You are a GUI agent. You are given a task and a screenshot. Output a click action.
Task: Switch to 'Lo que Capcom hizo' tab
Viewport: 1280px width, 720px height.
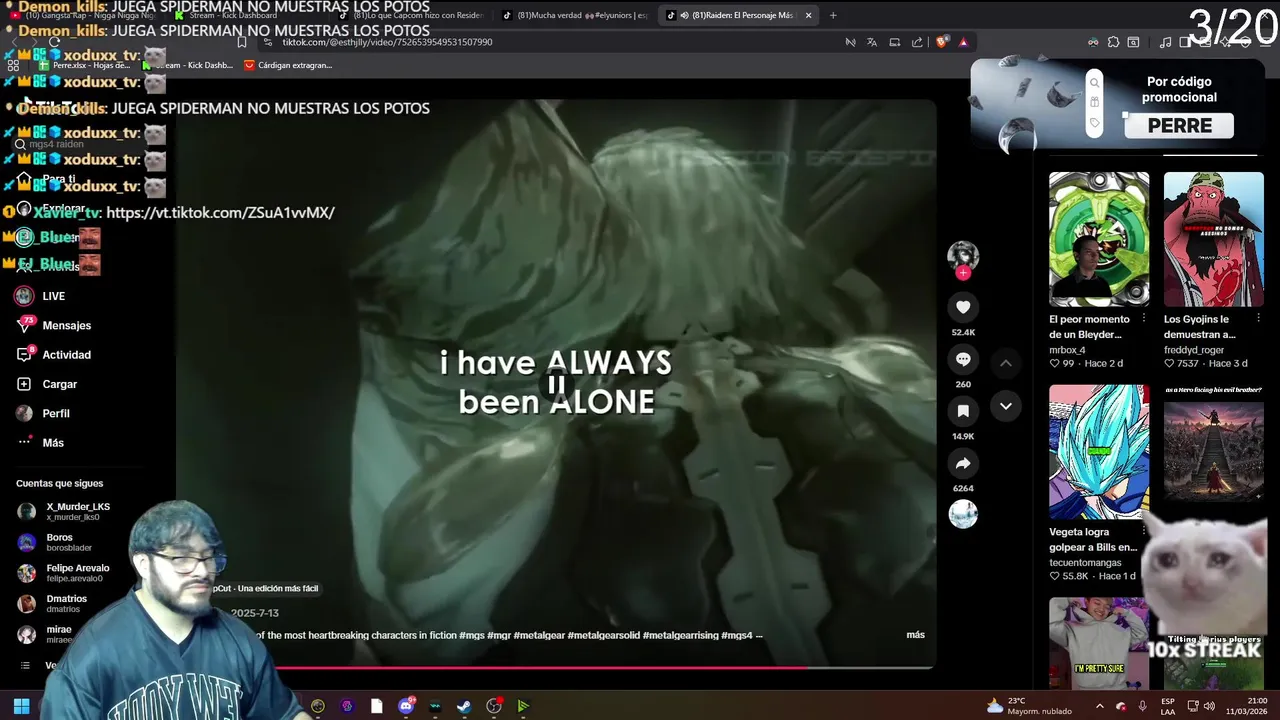(410, 15)
